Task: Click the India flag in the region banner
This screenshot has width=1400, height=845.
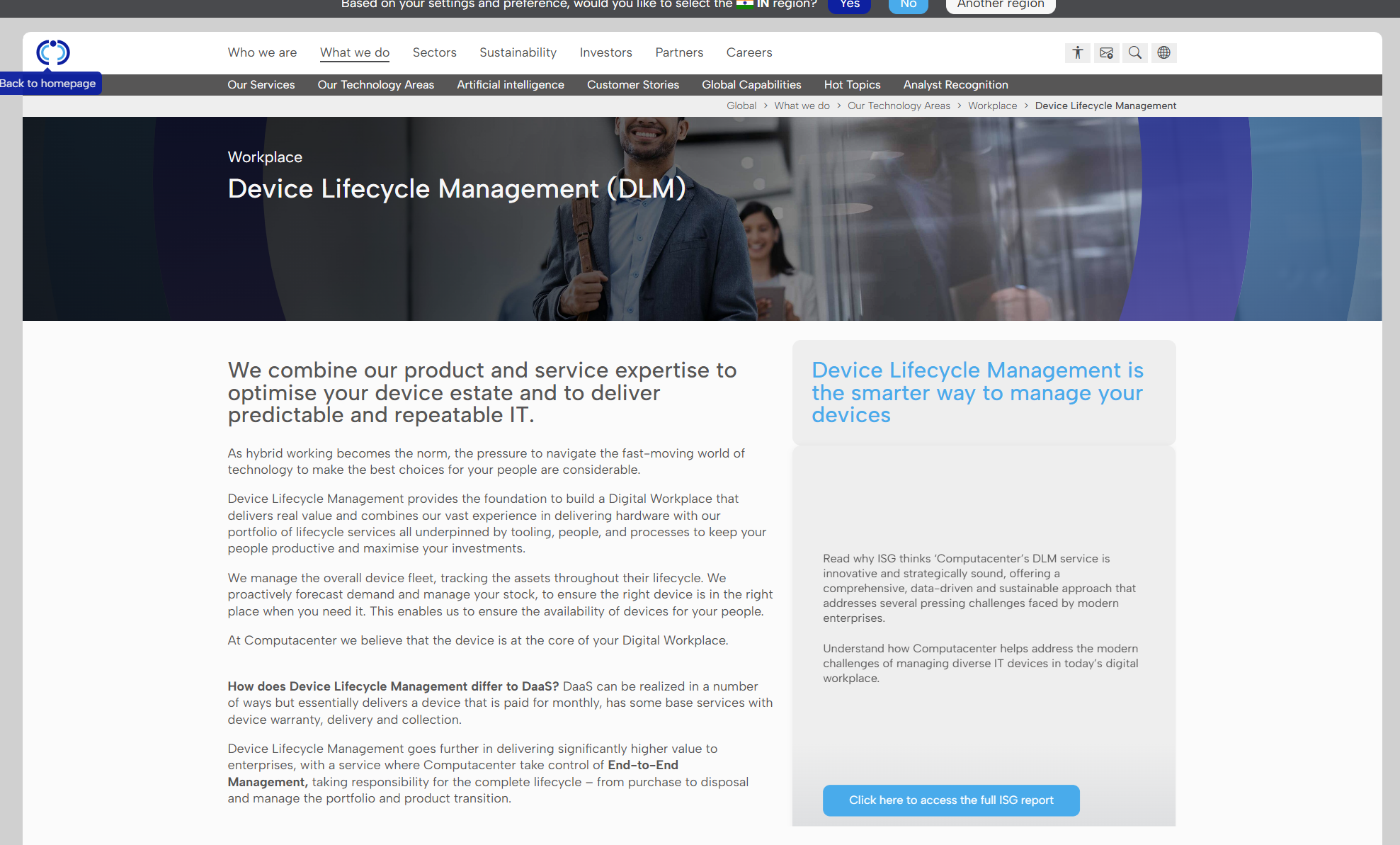Action: [x=745, y=4]
